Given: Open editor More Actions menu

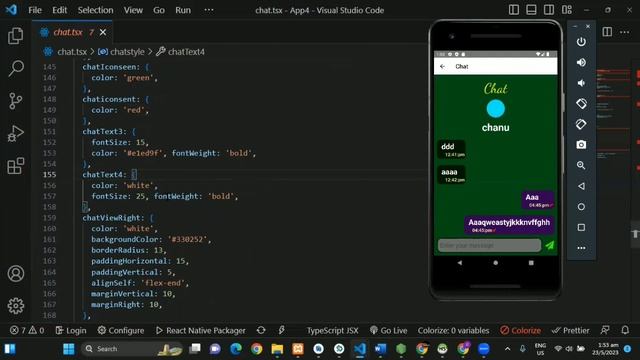Looking at the screenshot, I should [x=624, y=32].
